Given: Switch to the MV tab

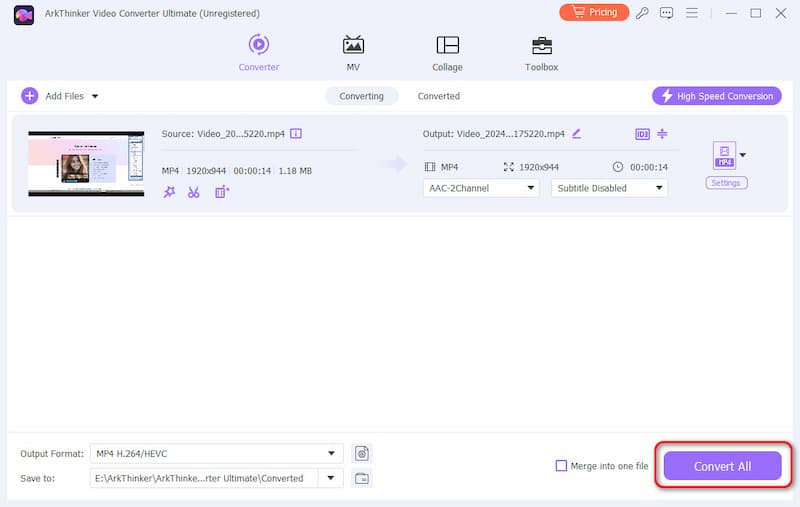Looking at the screenshot, I should pos(353,53).
